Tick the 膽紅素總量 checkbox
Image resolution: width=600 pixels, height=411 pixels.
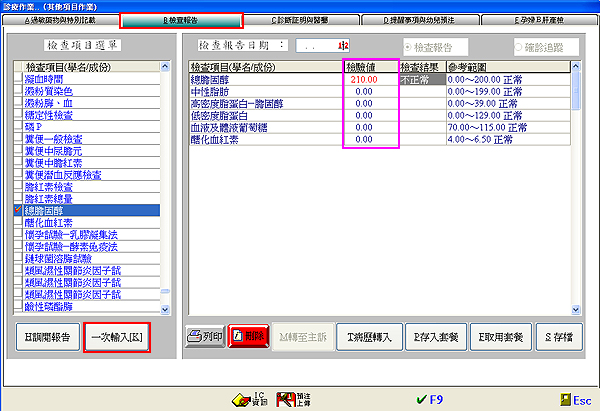click(x=17, y=198)
